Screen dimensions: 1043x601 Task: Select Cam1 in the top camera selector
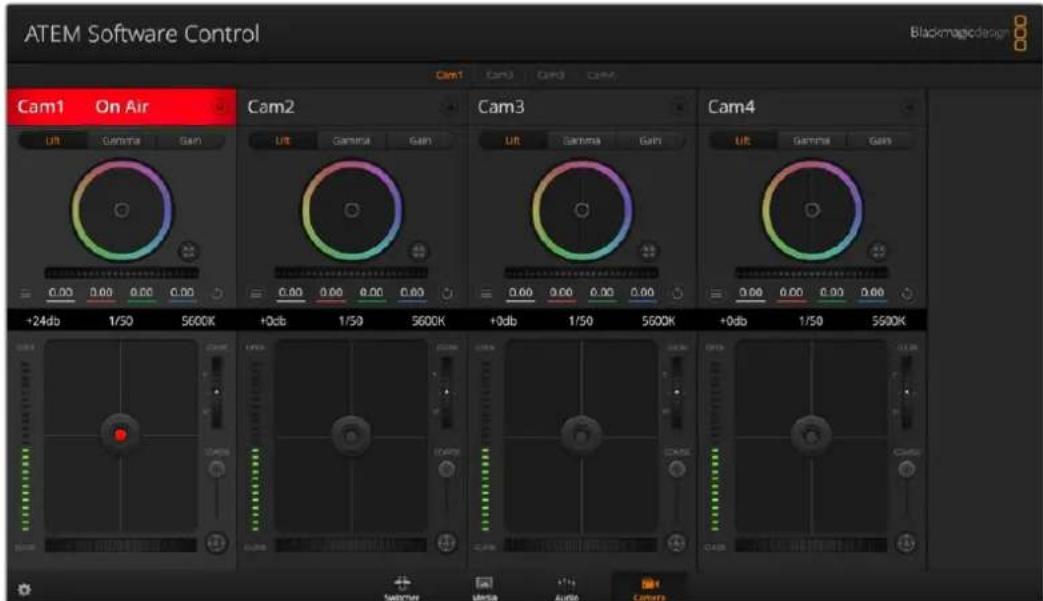point(449,74)
